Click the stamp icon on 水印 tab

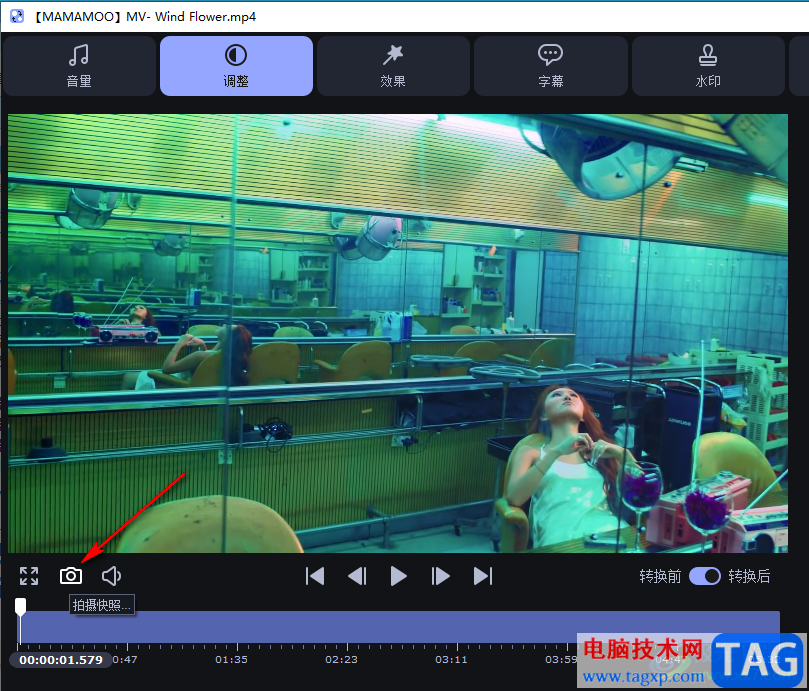pos(708,55)
